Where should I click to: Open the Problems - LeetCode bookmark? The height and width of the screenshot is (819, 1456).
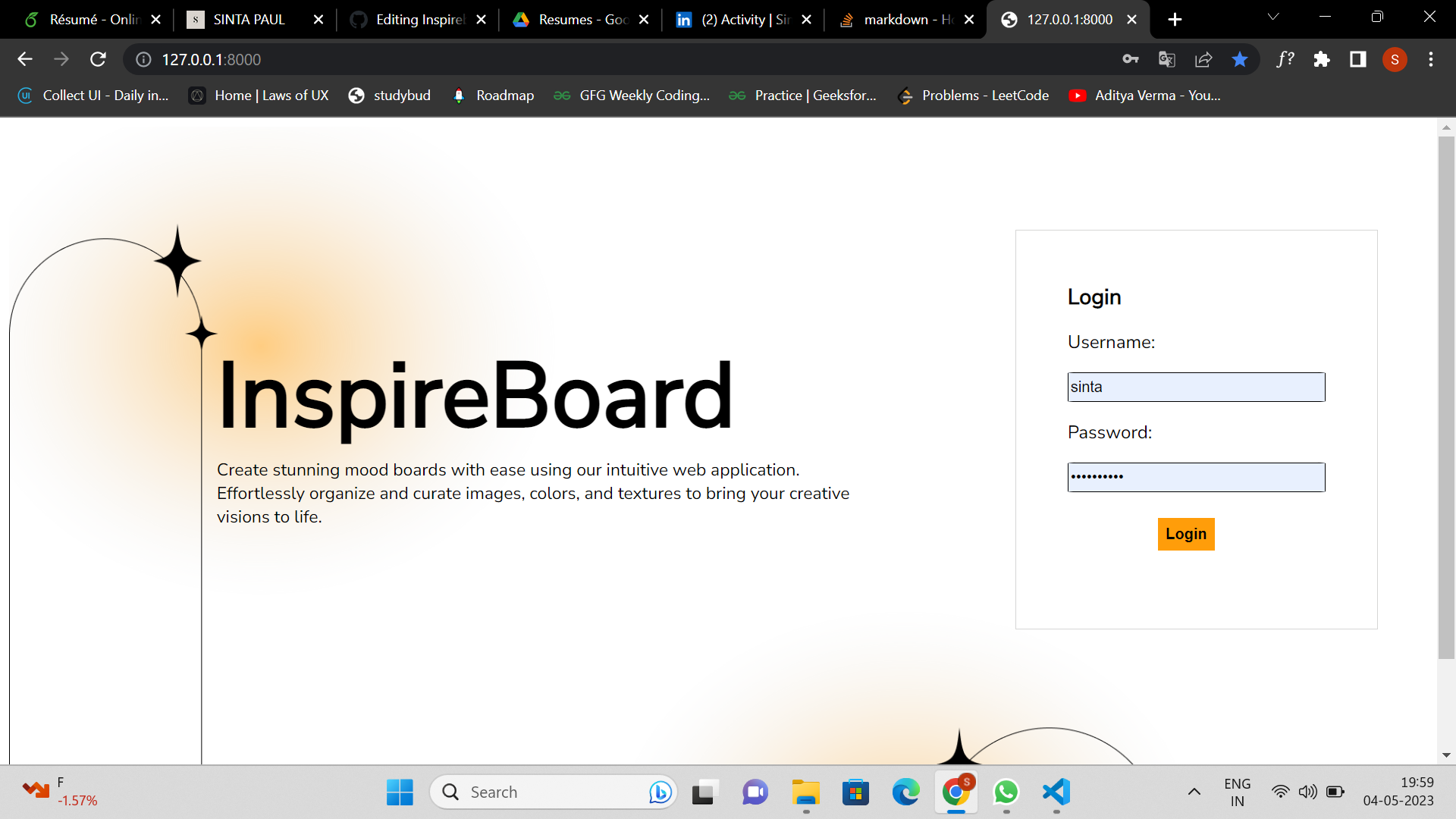click(x=973, y=96)
